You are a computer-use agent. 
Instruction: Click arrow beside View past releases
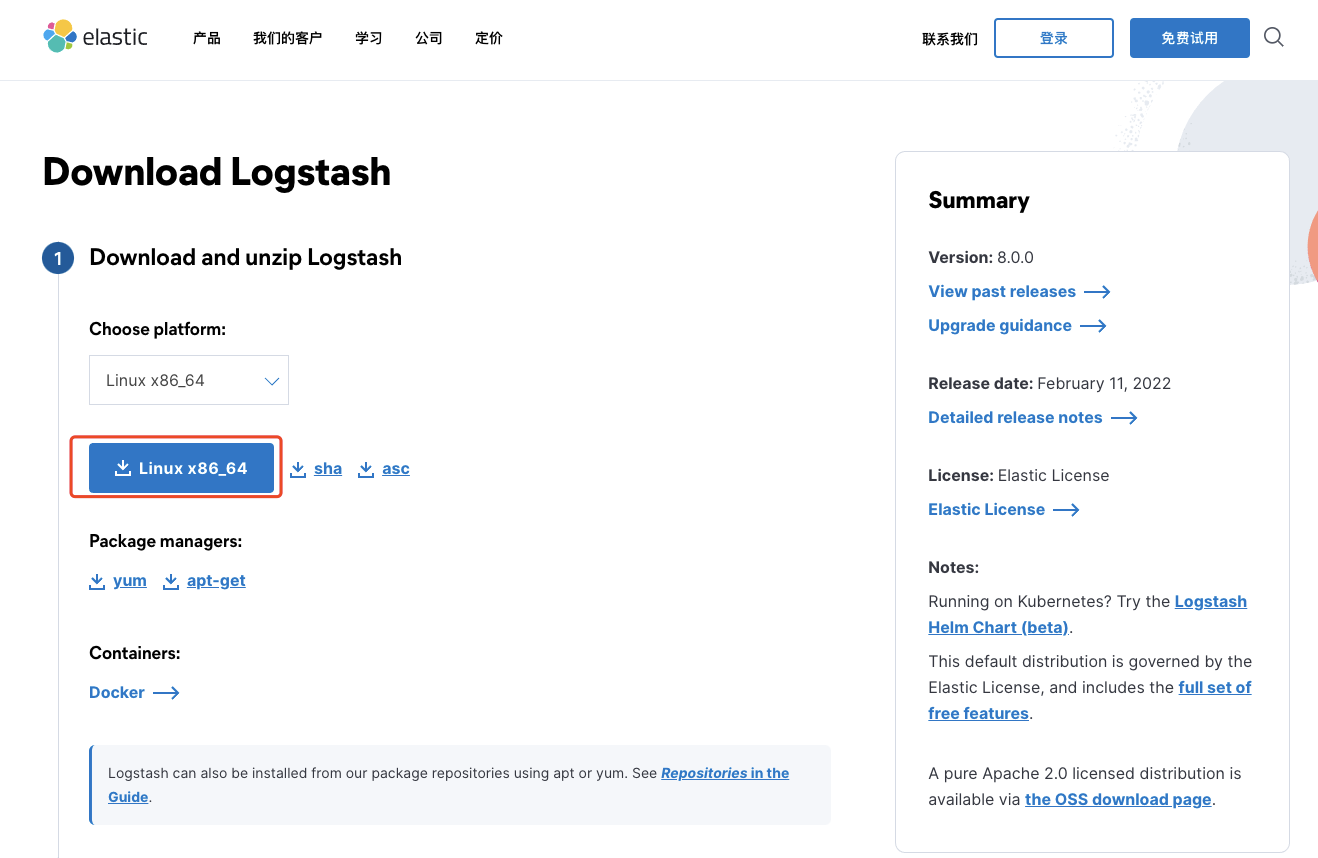(1097, 292)
